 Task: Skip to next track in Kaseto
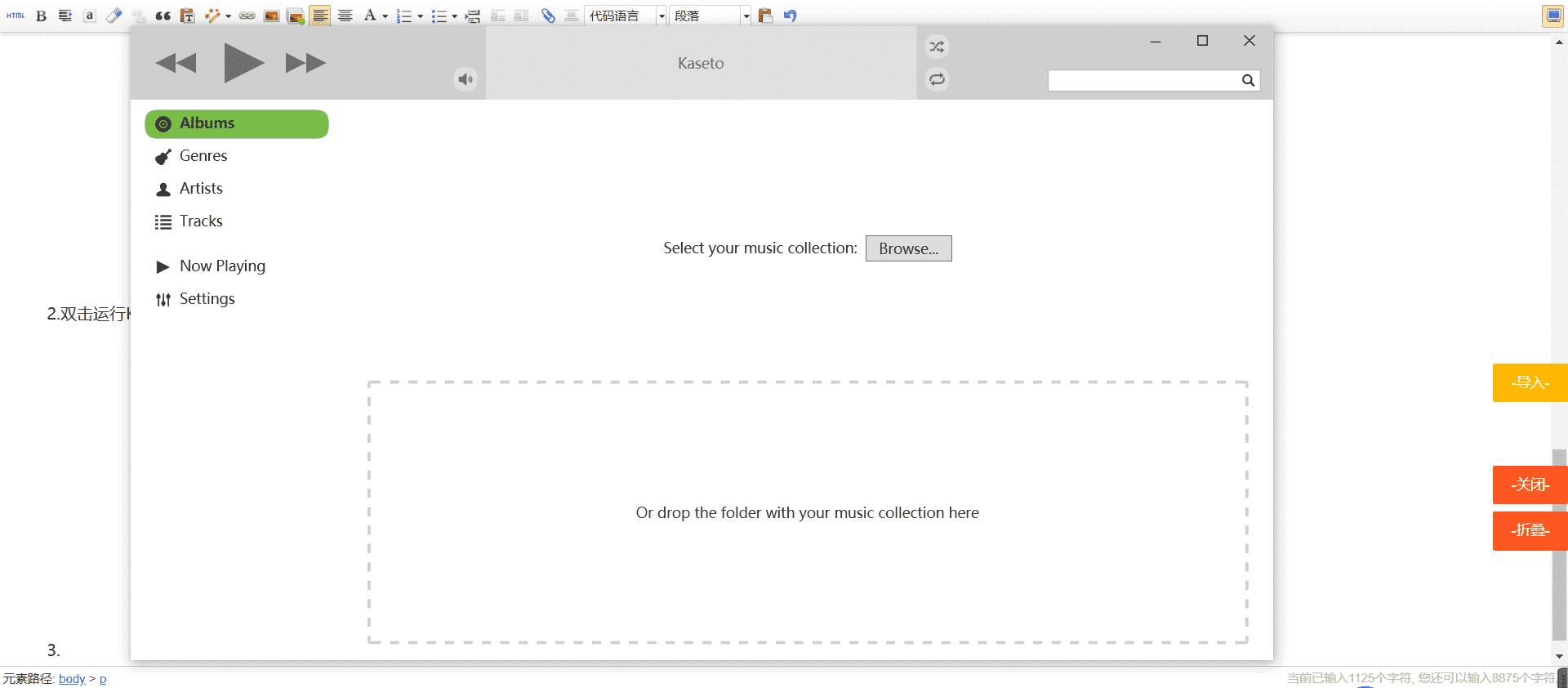click(305, 63)
